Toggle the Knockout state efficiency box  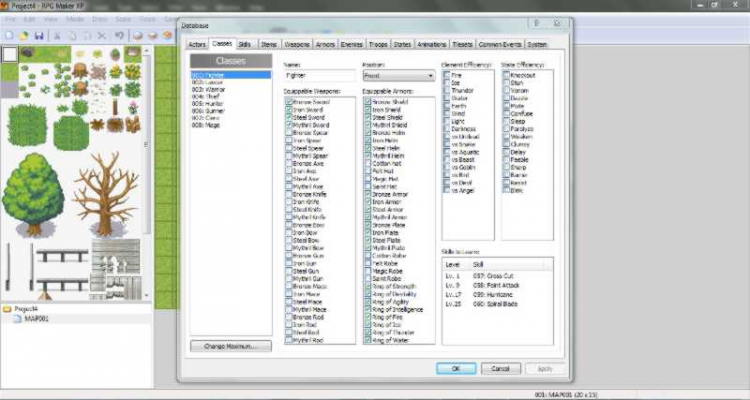[x=506, y=75]
